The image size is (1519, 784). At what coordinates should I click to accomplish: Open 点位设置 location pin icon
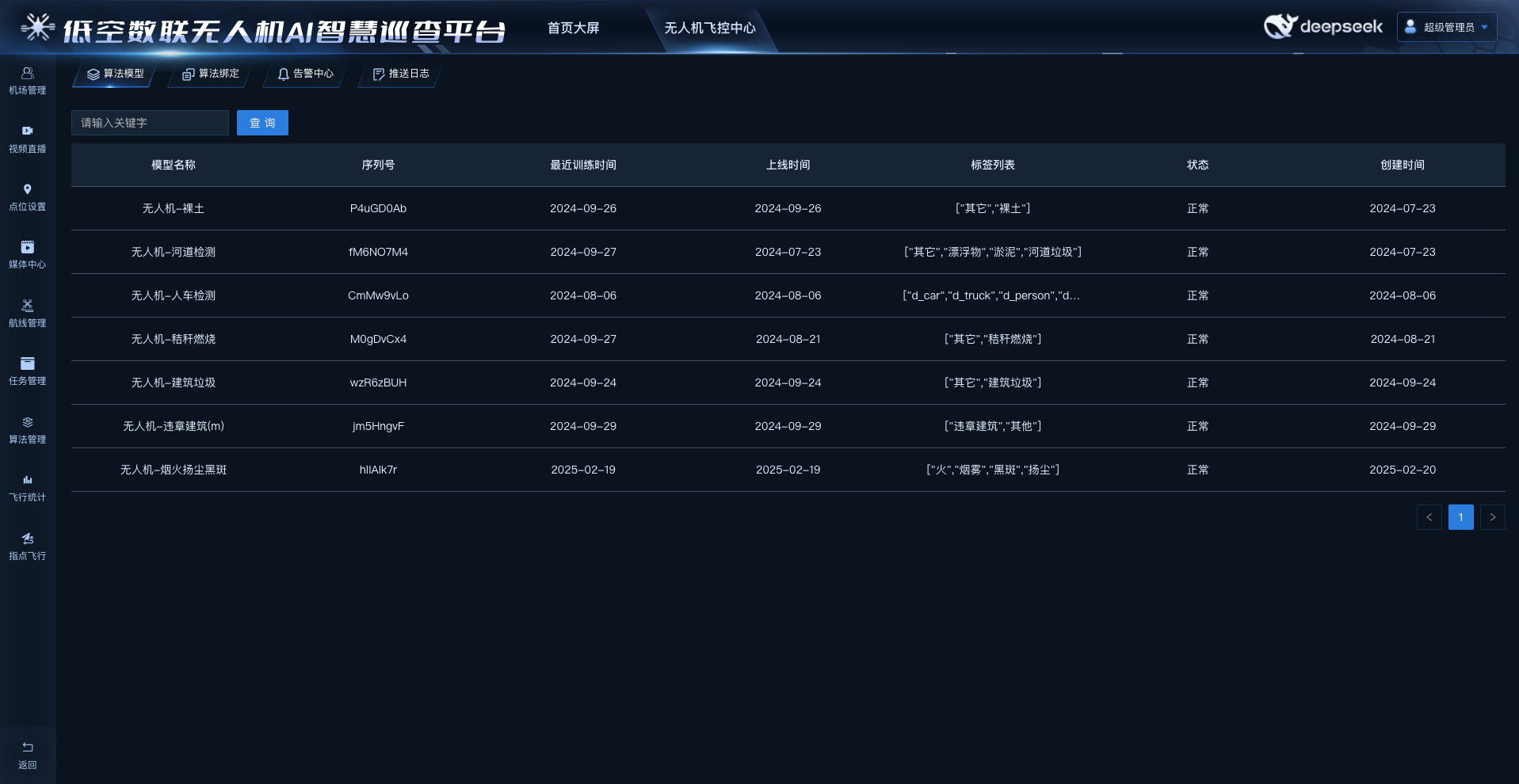tap(28, 189)
